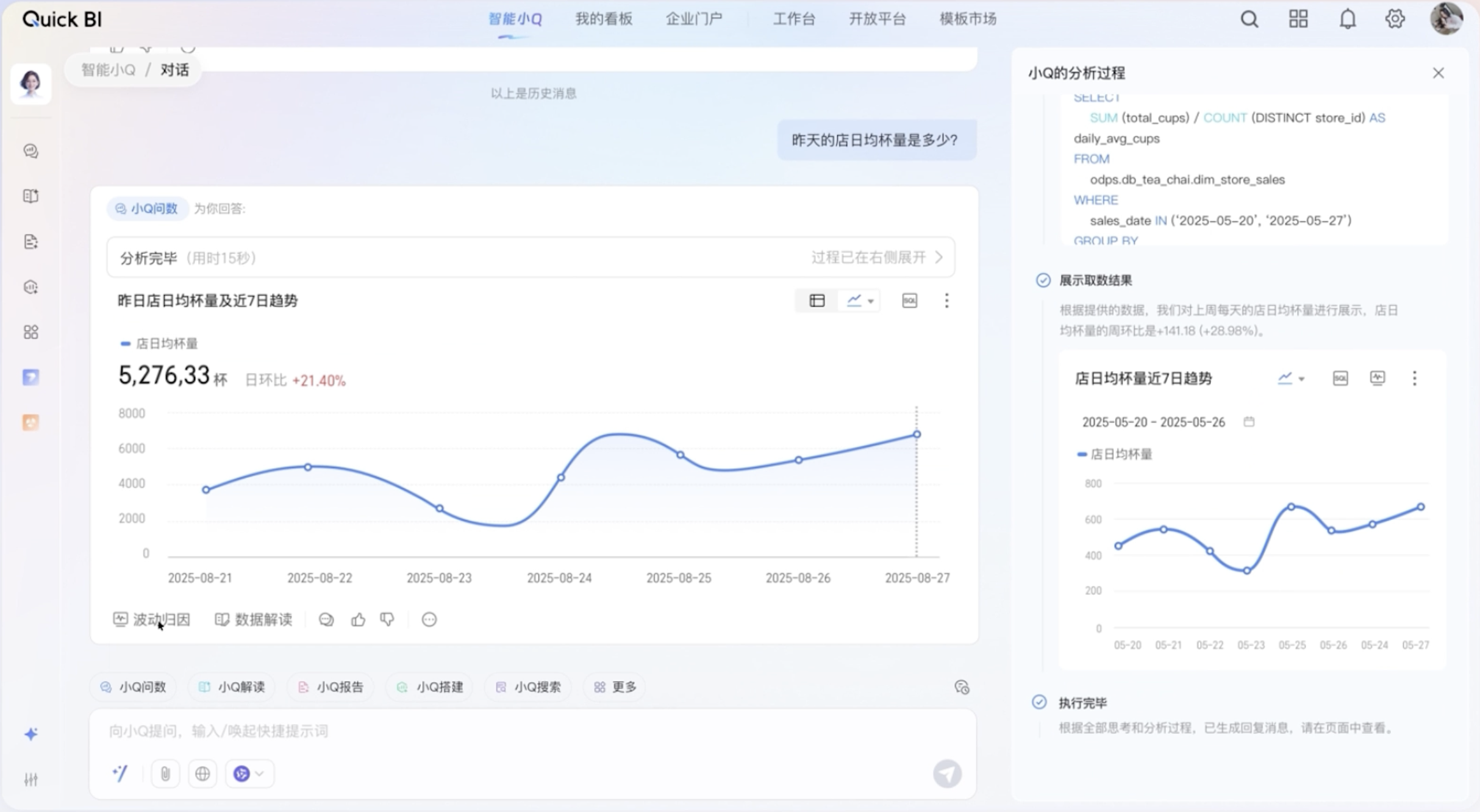Select the 小Q搜索 chip
The image size is (1480, 812).
pos(528,687)
